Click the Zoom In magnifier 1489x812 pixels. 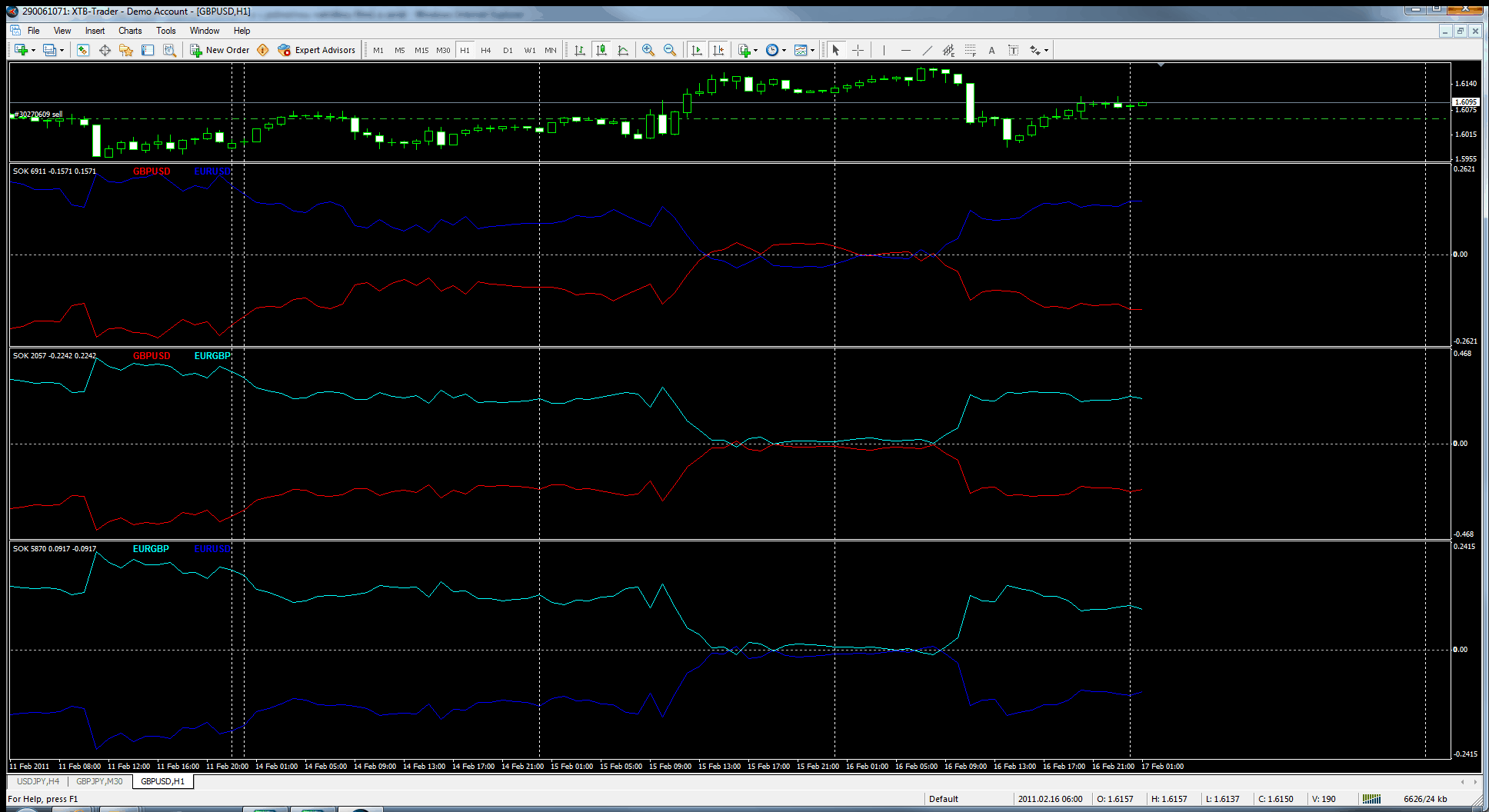pos(648,50)
